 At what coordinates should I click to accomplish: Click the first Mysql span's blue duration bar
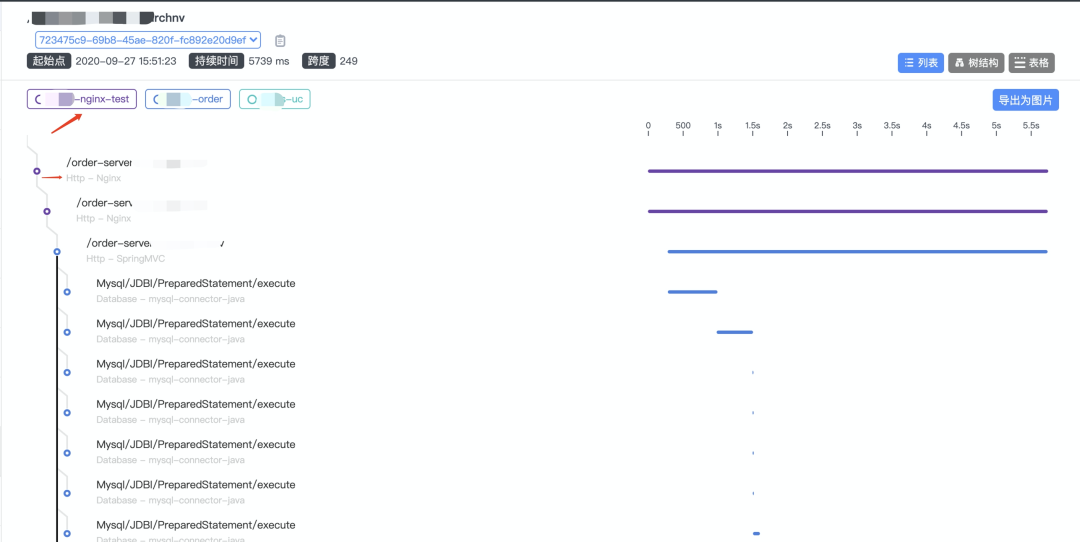pos(692,292)
